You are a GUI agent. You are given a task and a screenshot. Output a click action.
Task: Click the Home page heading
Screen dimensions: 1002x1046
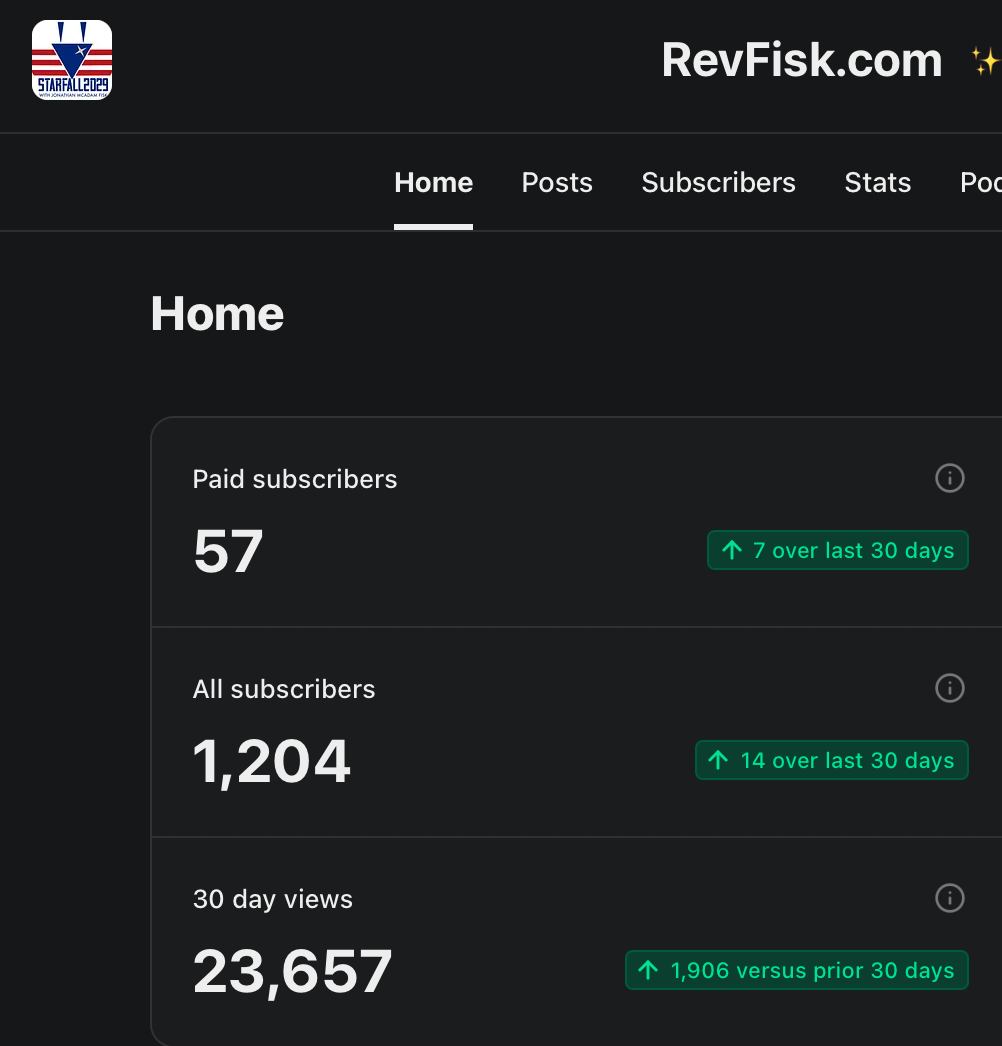(x=217, y=314)
